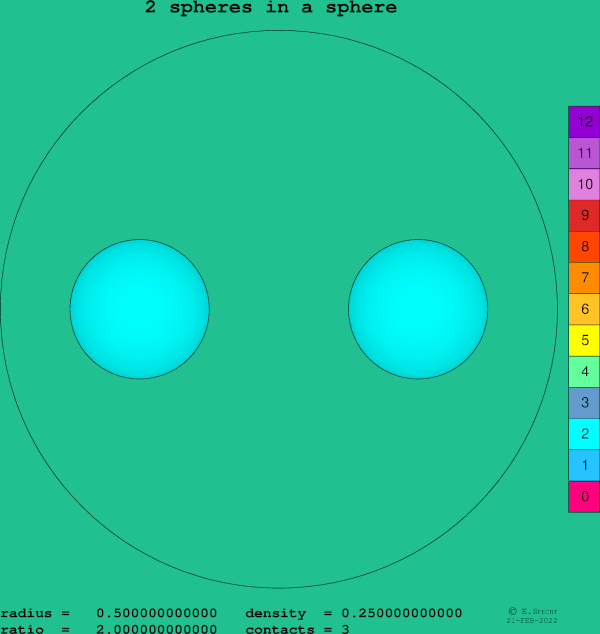The height and width of the screenshot is (634, 600).
Task: Click the right cyan inner sphere
Action: (418, 309)
